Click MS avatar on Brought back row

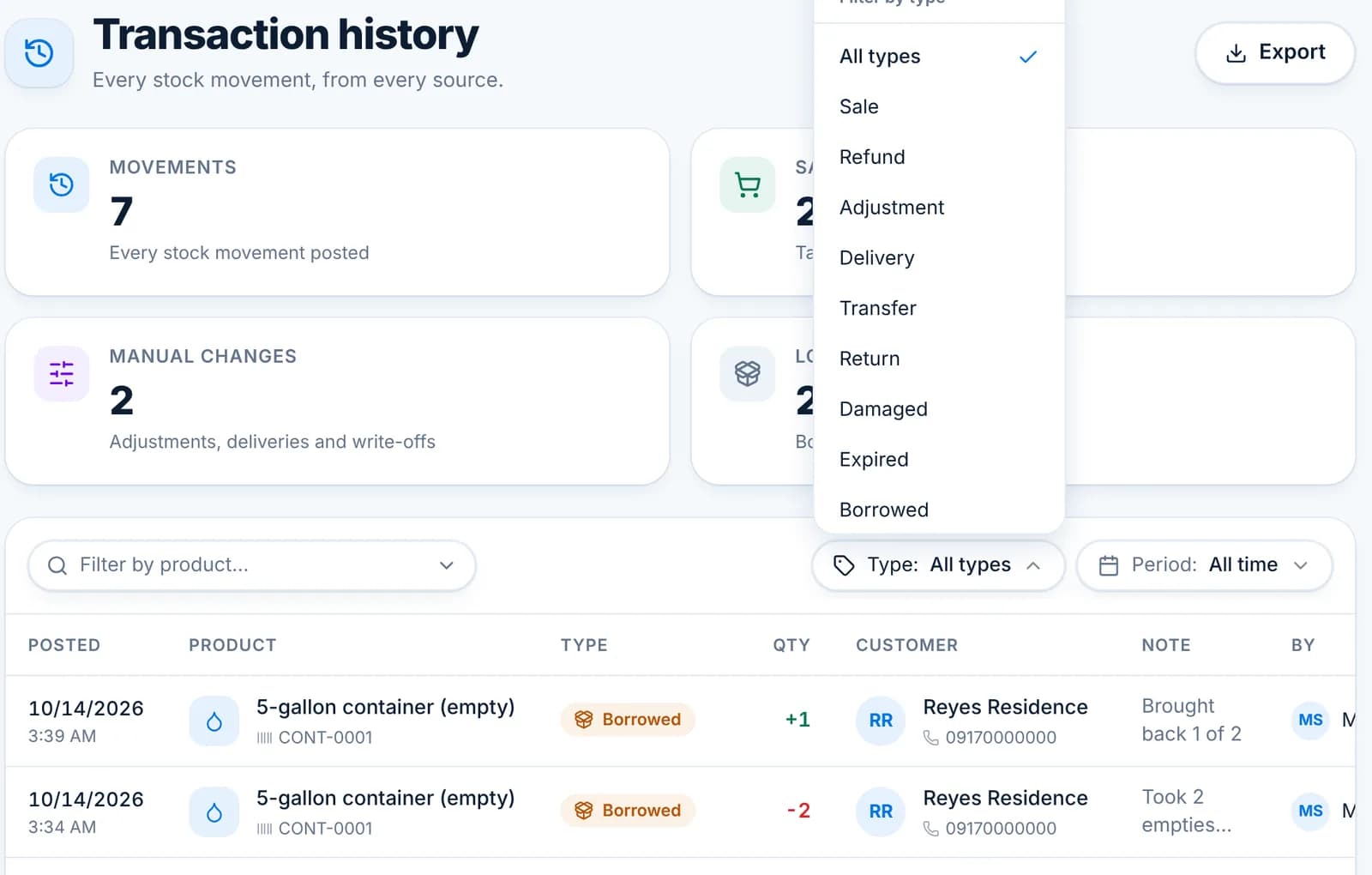[x=1310, y=720]
